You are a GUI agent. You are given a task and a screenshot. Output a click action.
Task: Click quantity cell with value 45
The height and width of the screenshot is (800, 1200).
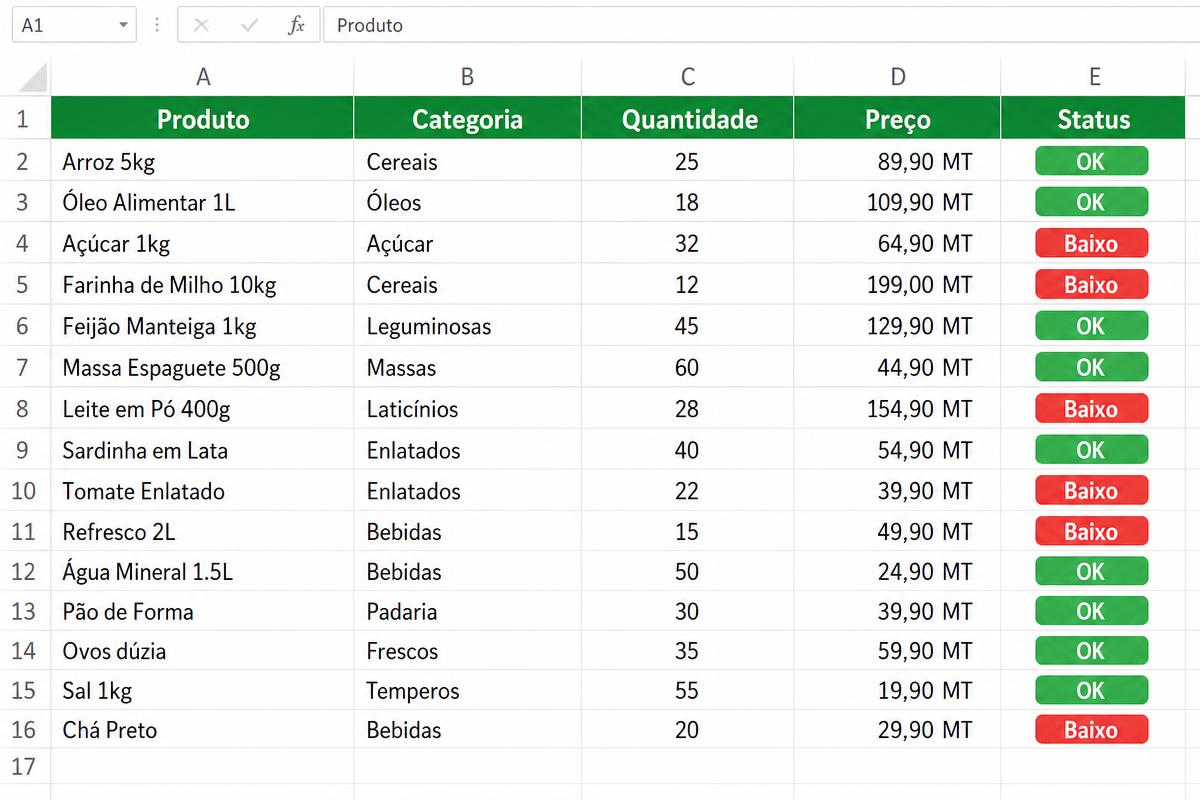click(687, 326)
